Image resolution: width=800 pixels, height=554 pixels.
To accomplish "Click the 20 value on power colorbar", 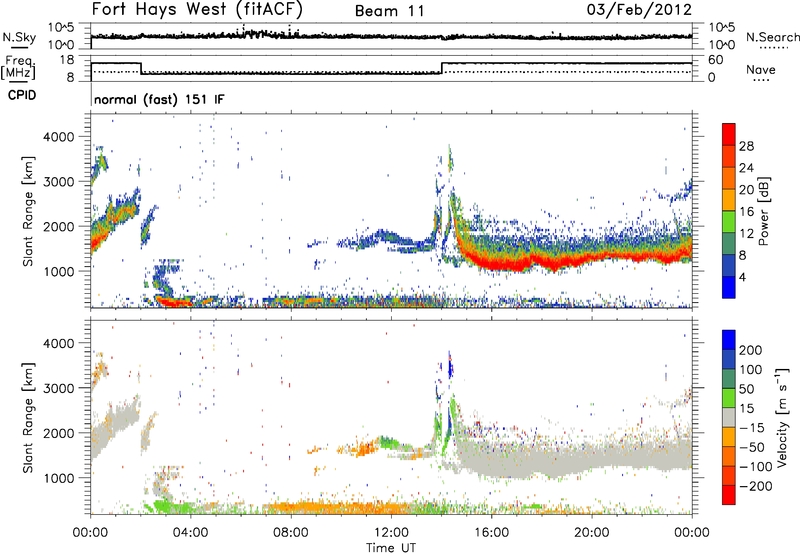I will [746, 190].
